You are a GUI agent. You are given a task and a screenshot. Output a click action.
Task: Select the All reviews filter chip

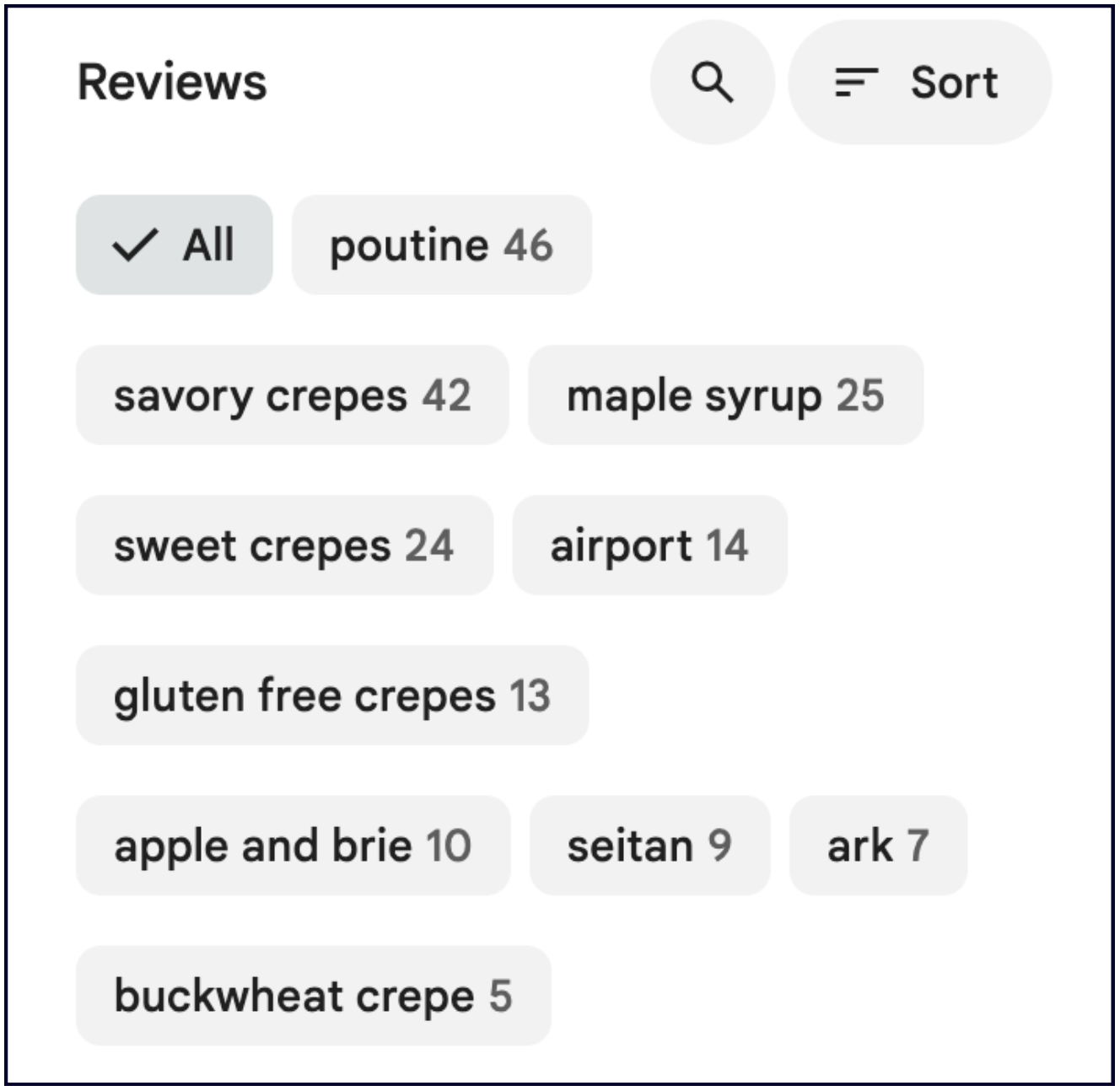(x=175, y=245)
